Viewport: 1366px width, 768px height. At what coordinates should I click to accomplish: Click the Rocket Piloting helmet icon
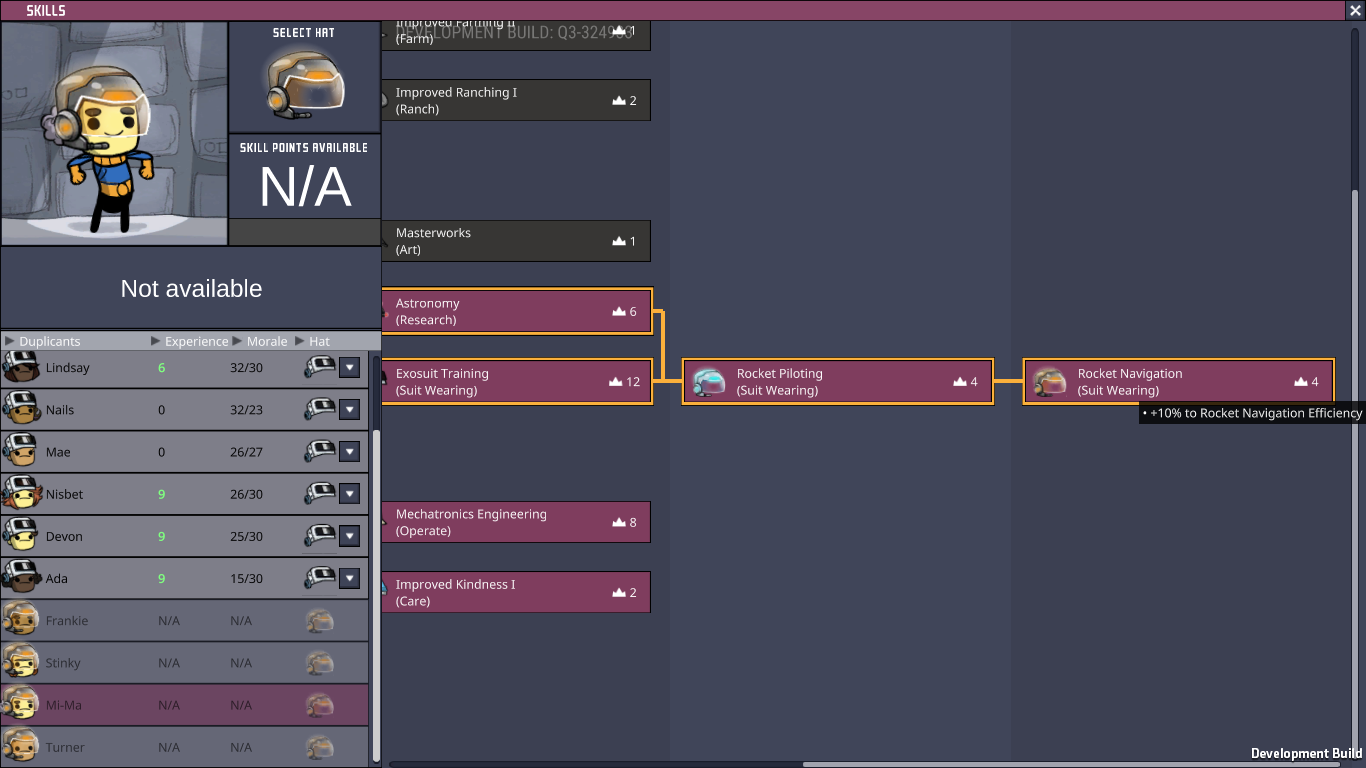pyautogui.click(x=709, y=382)
